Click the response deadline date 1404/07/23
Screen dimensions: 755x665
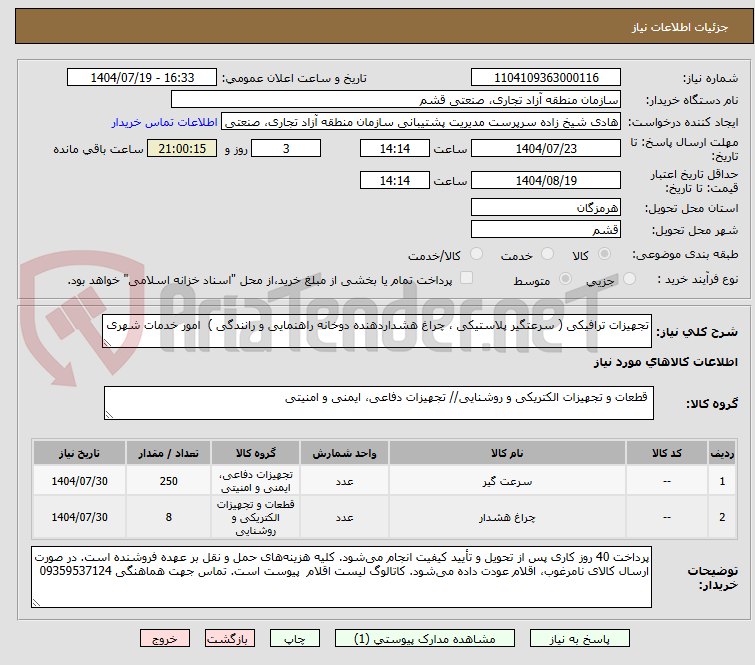[x=546, y=148]
